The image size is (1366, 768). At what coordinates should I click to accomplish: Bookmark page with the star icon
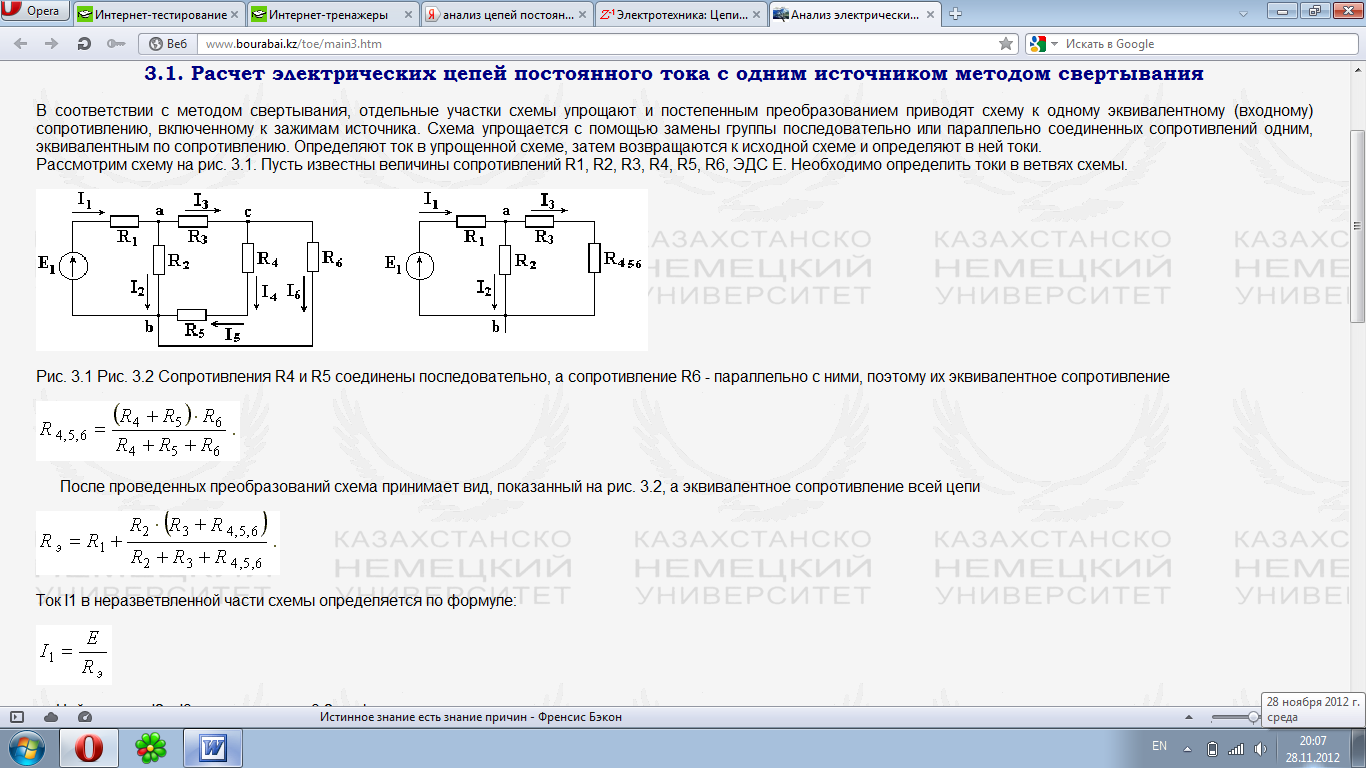[x=1007, y=44]
